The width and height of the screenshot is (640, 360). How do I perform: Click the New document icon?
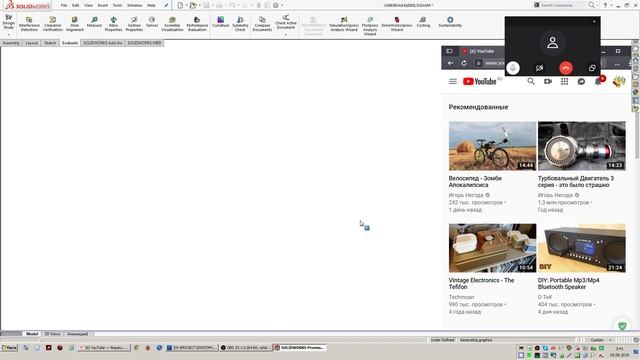(x=180, y=5)
